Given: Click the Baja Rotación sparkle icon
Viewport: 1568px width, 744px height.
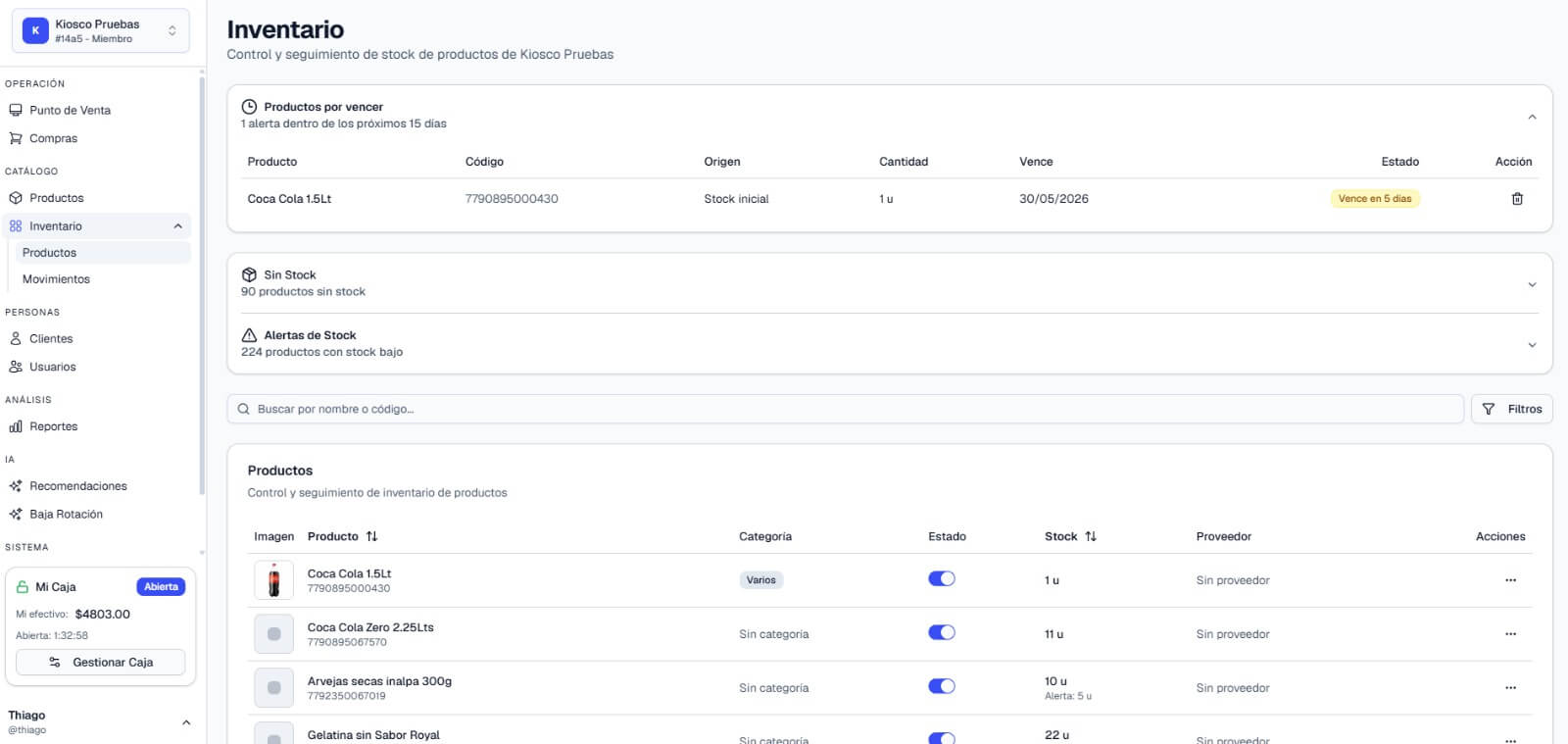Looking at the screenshot, I should coord(16,515).
